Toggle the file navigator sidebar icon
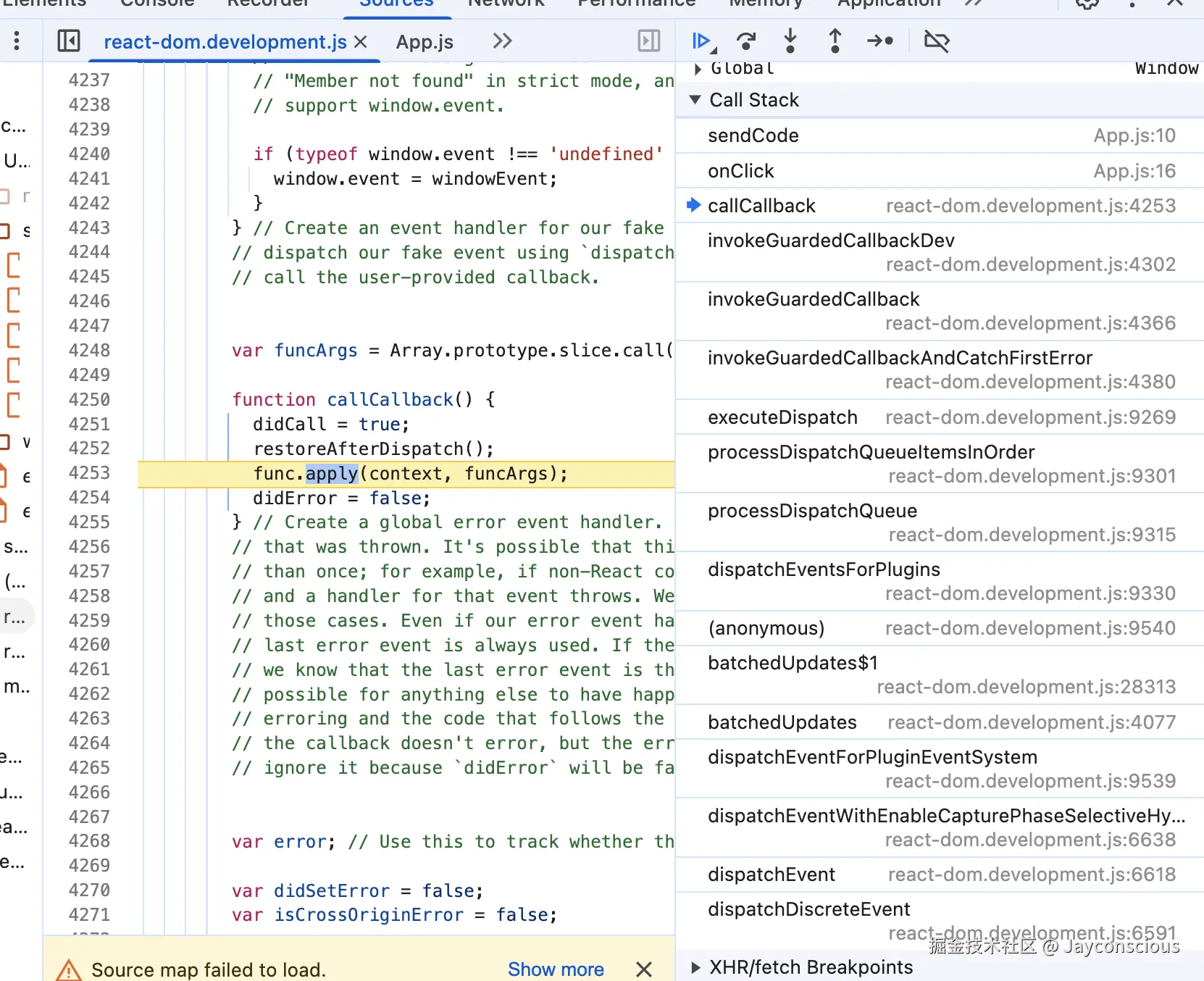 click(x=69, y=41)
